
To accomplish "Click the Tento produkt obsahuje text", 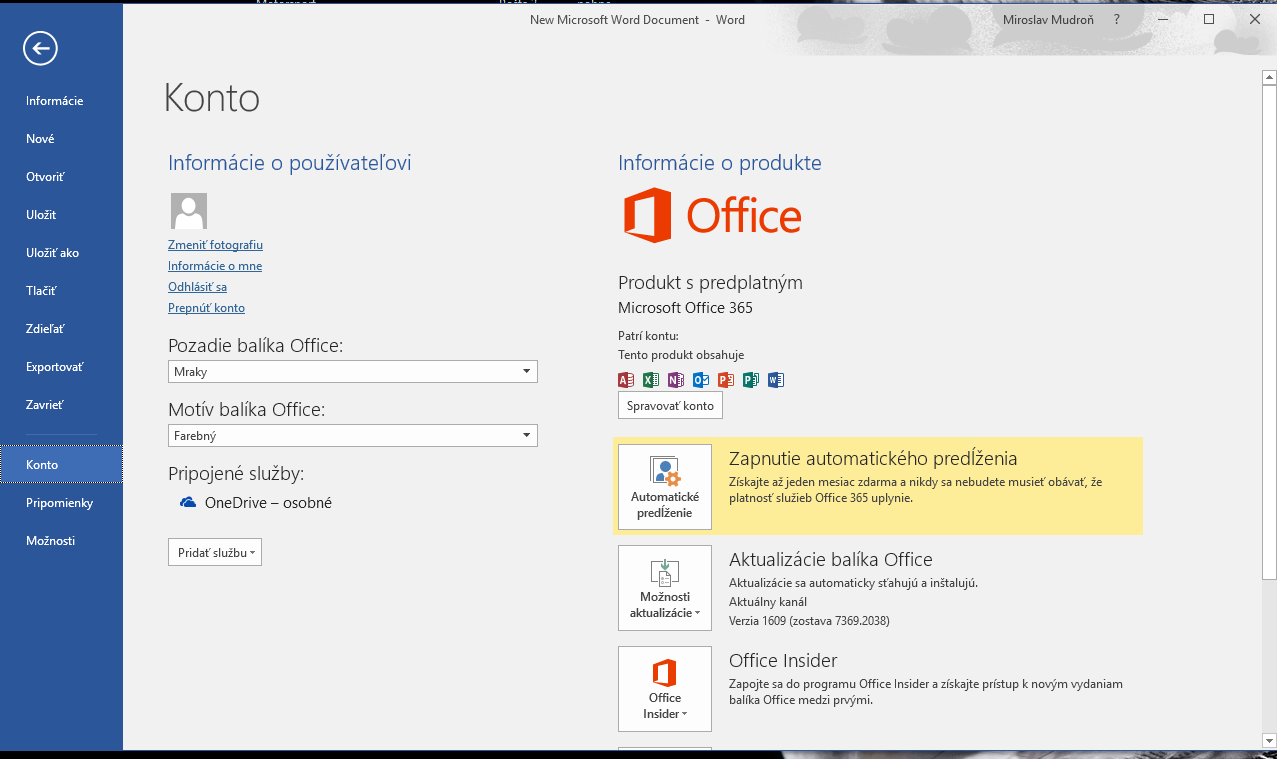I will 681,355.
